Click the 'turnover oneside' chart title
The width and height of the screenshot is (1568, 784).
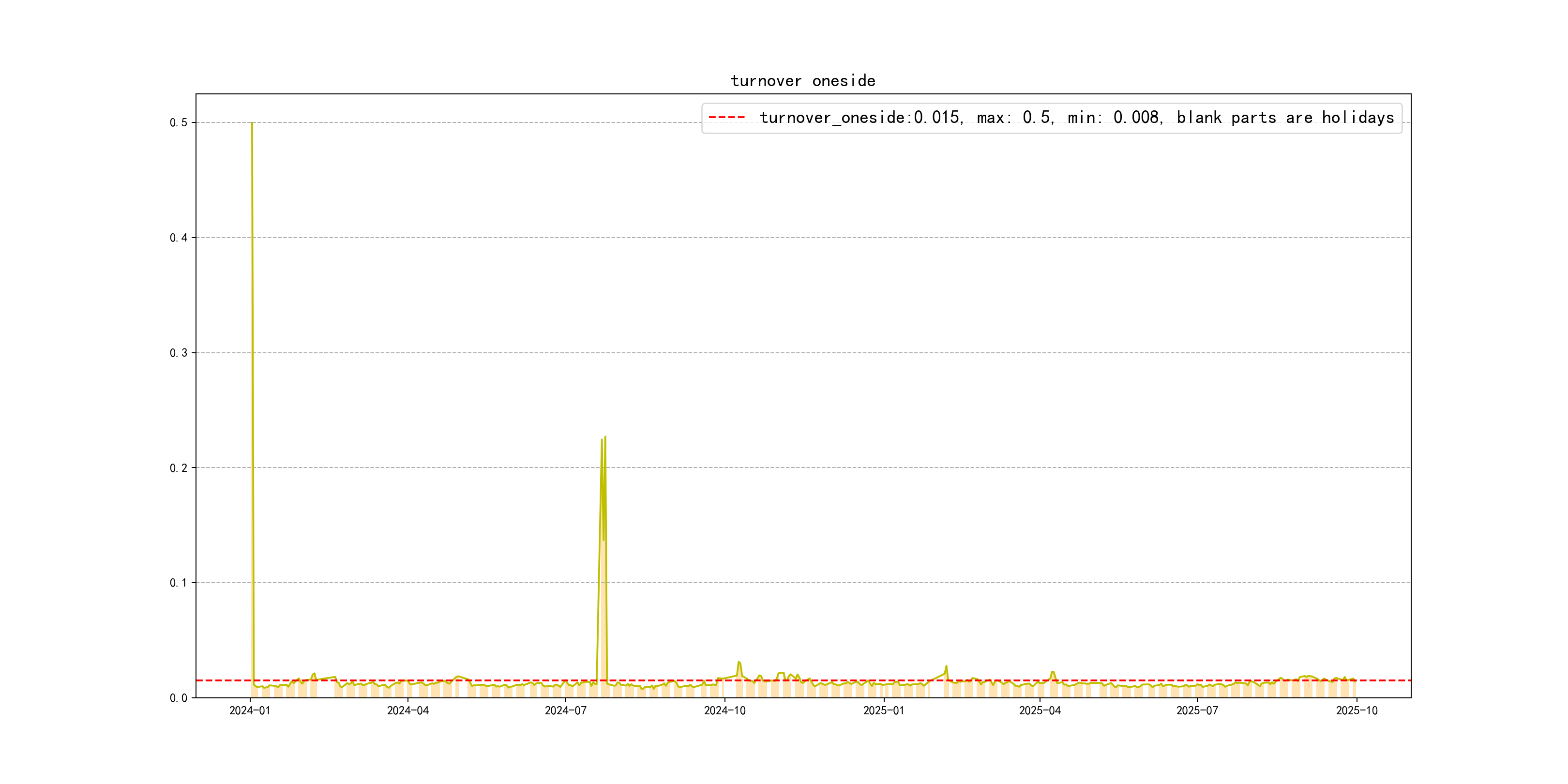pos(803,81)
